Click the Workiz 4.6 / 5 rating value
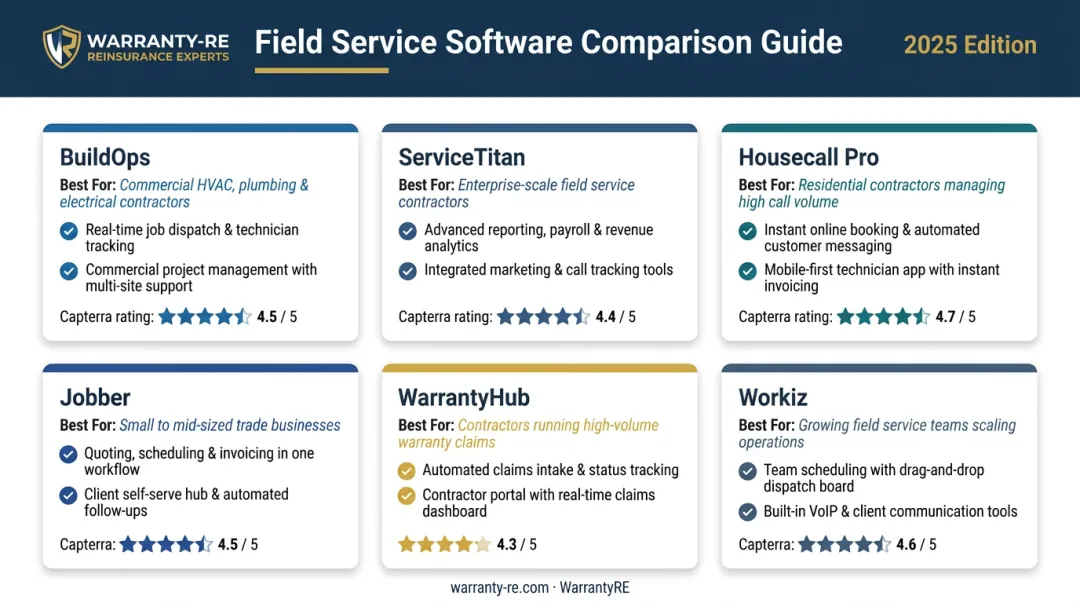This screenshot has width=1080, height=603. click(x=916, y=544)
